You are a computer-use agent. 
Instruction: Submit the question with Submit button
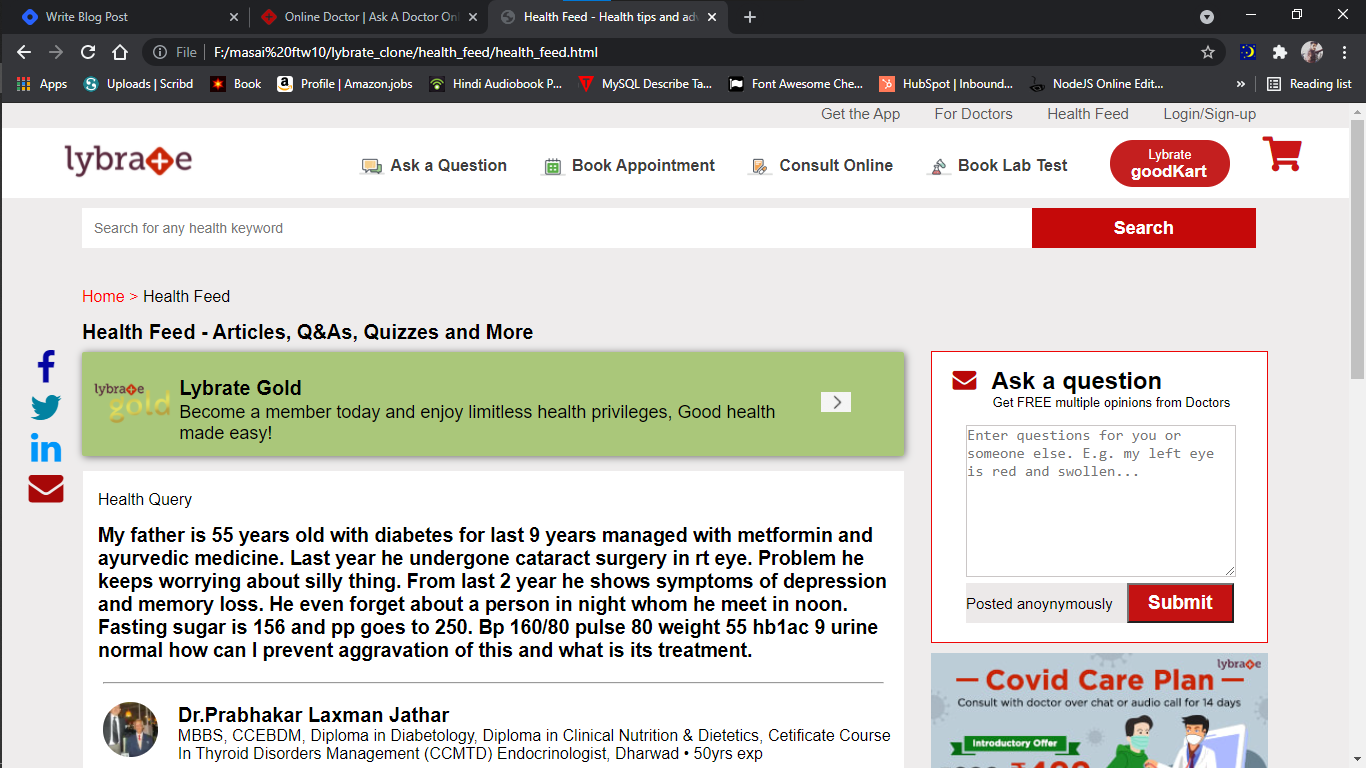click(1180, 603)
